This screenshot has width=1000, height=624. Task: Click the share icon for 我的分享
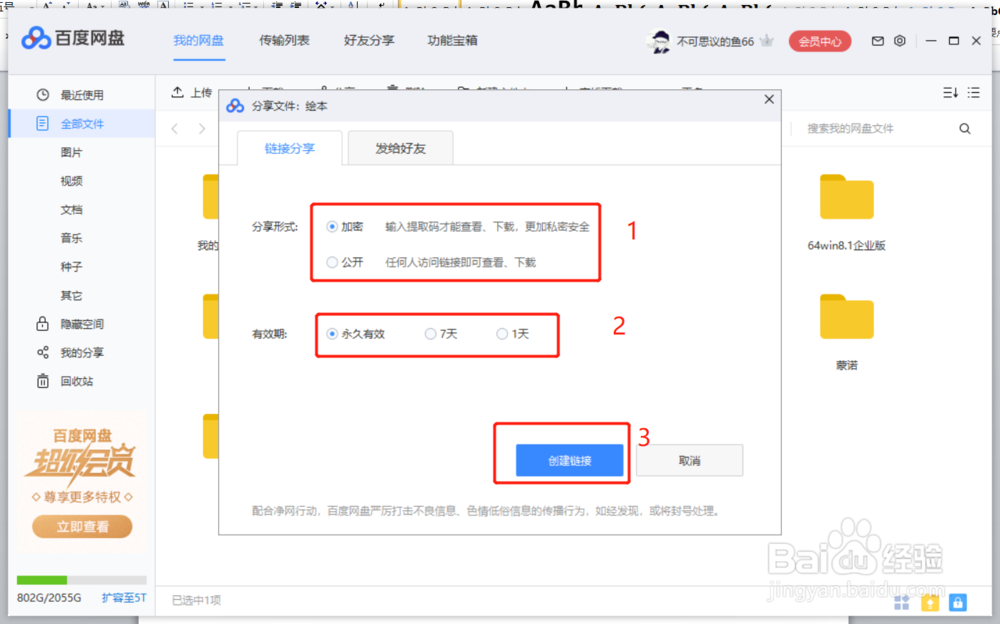(43, 352)
